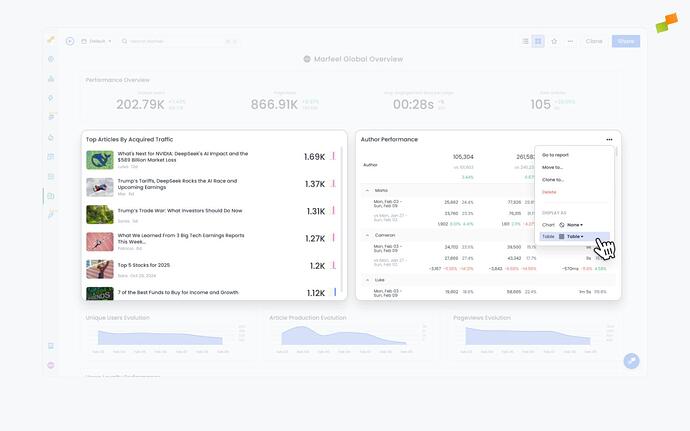
Task: Click the sidebar wand icon below dashboards
Action: (51, 215)
